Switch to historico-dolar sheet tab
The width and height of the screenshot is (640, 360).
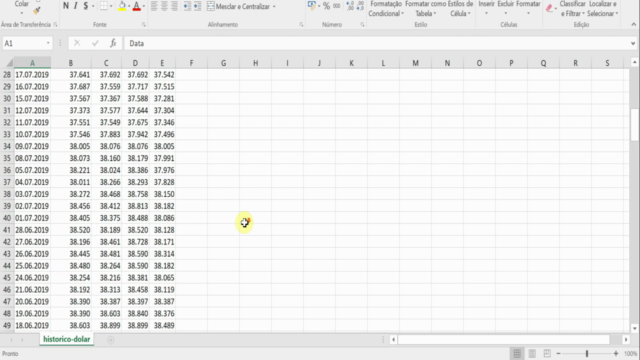point(67,339)
